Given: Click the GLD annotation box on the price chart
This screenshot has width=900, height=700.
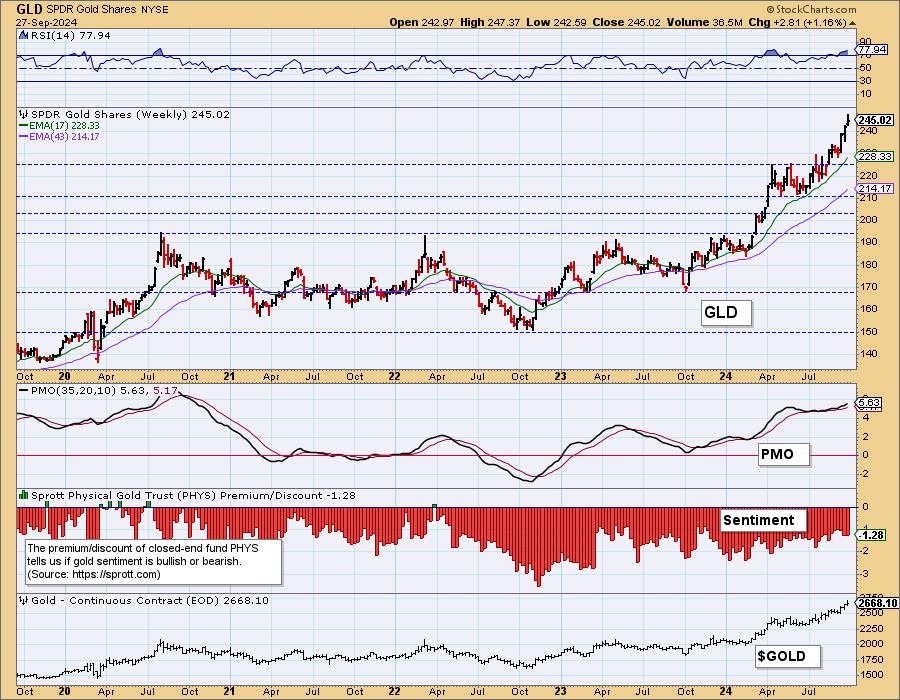Looking at the screenshot, I should click(726, 313).
